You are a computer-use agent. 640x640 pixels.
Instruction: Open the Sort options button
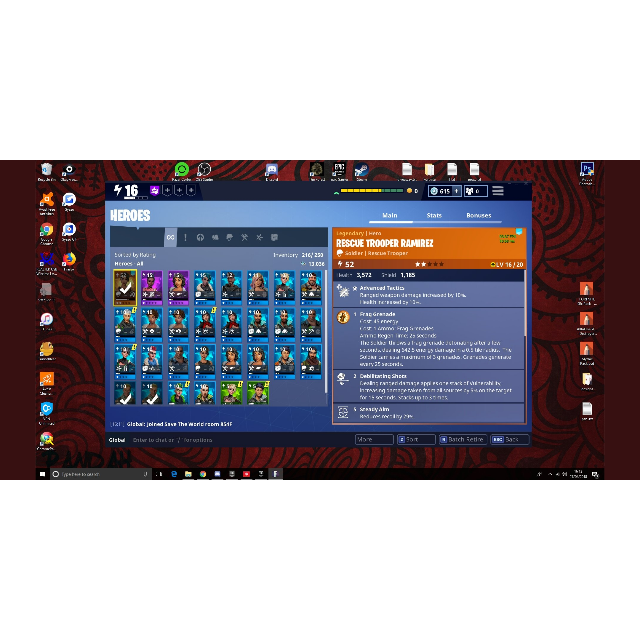click(x=416, y=440)
